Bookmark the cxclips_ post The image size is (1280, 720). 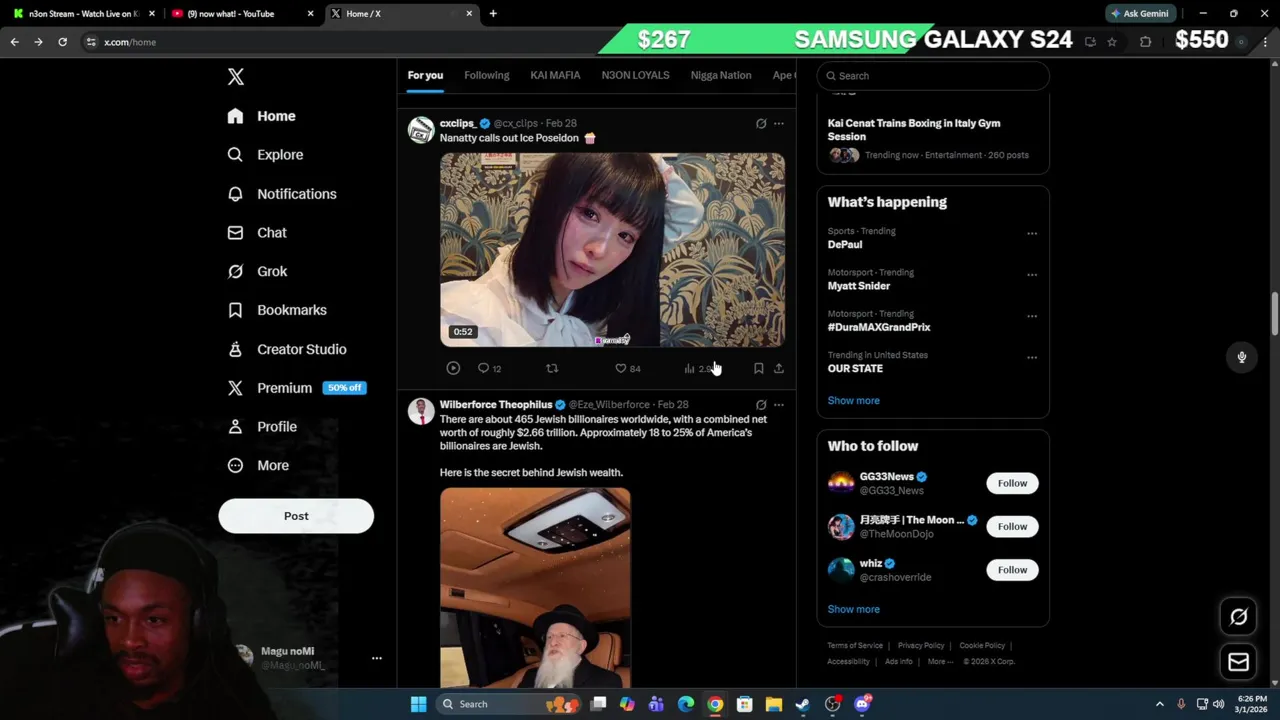759,369
